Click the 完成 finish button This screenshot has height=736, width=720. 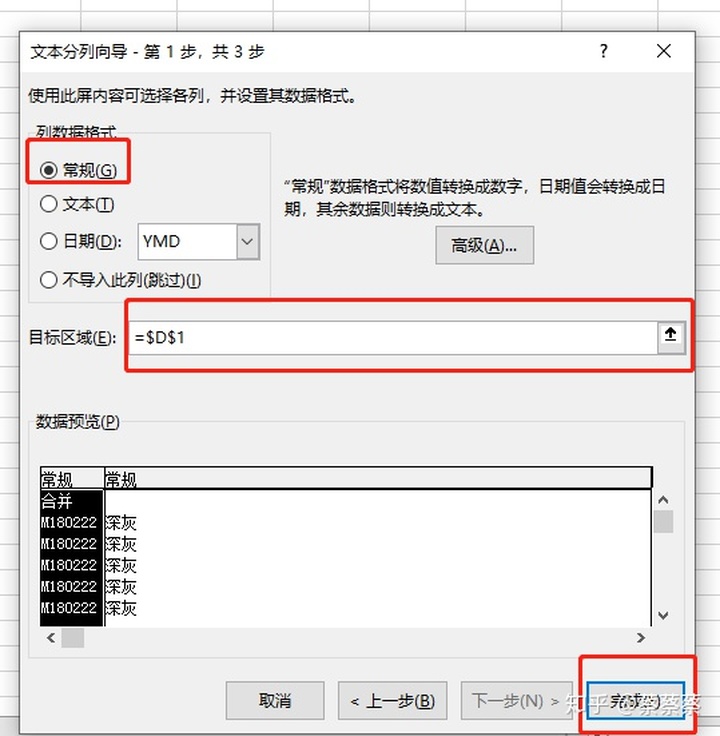tap(636, 701)
